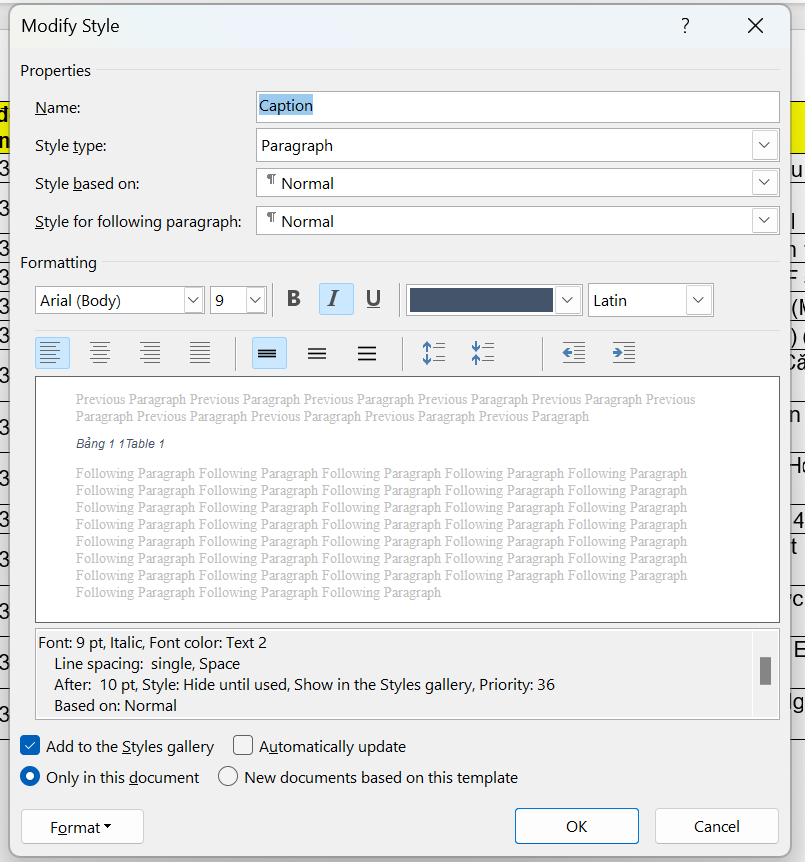The image size is (805, 862).
Task: Open help with question mark icon
Action: tap(685, 25)
